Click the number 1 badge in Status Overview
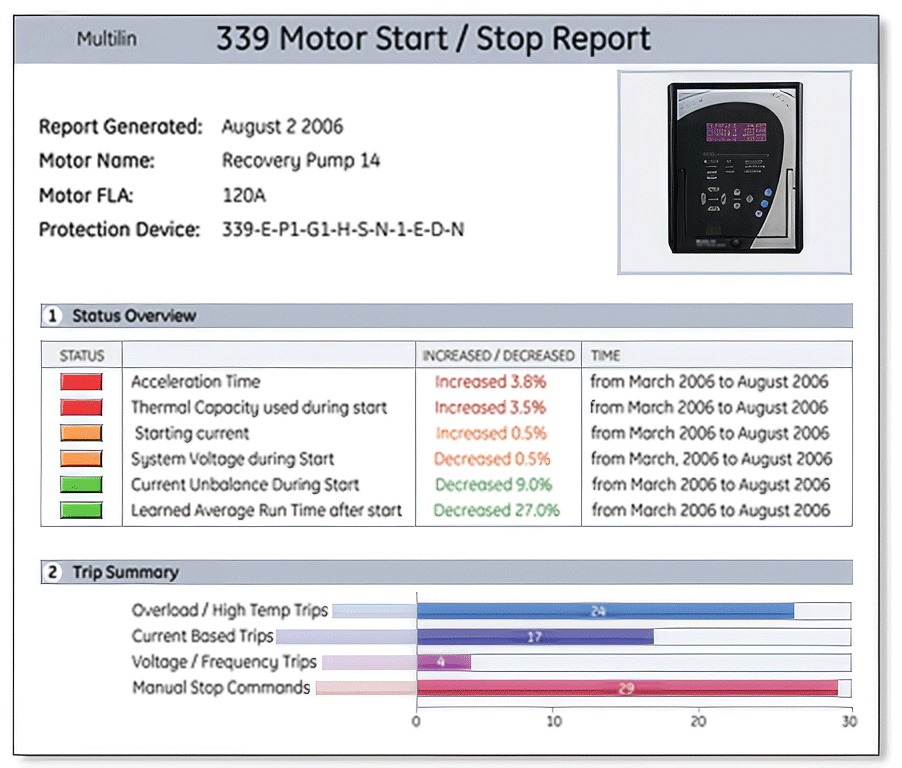Image resolution: width=902 pixels, height=768 pixels. [52, 316]
